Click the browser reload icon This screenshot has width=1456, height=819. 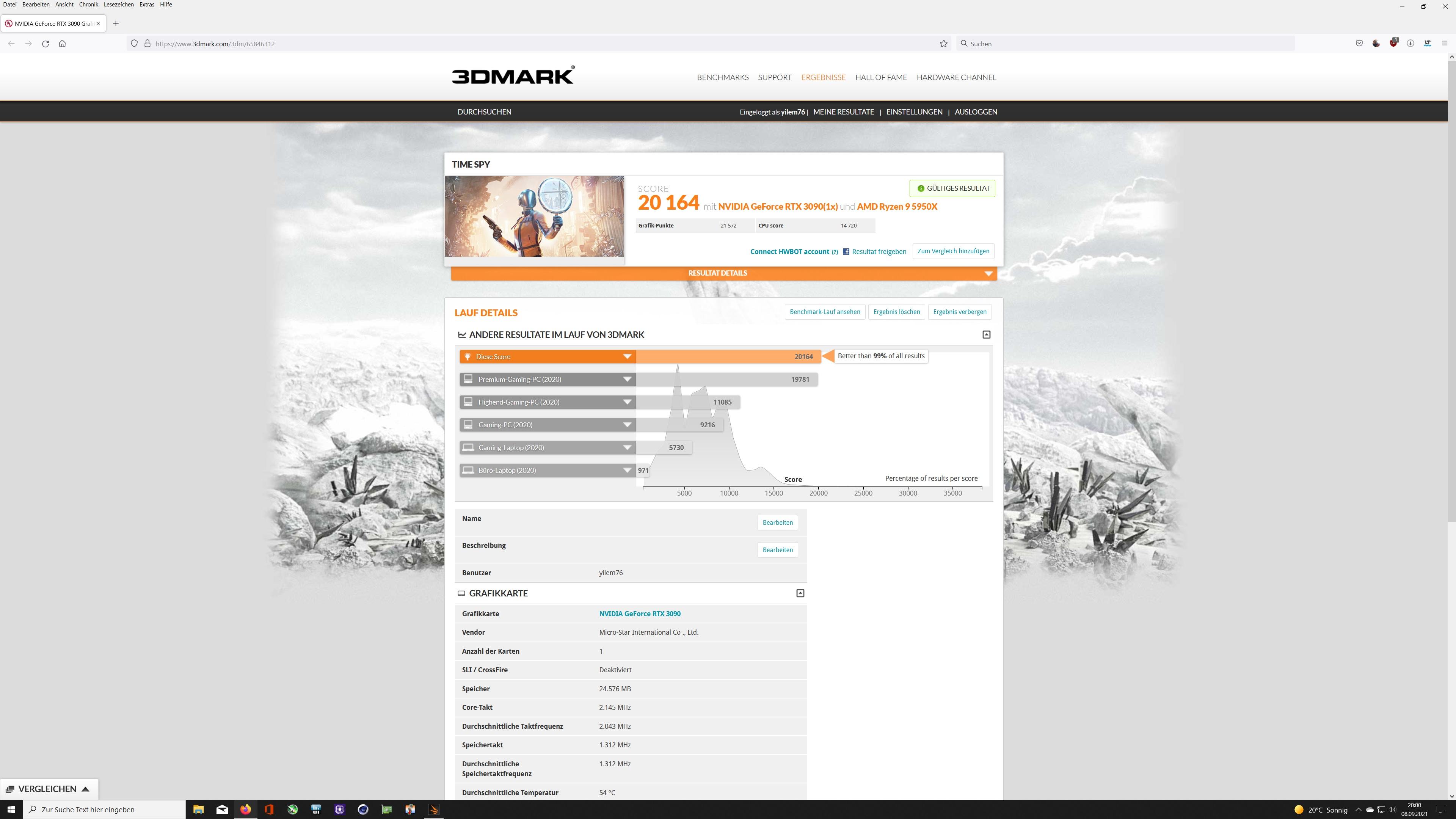click(45, 44)
